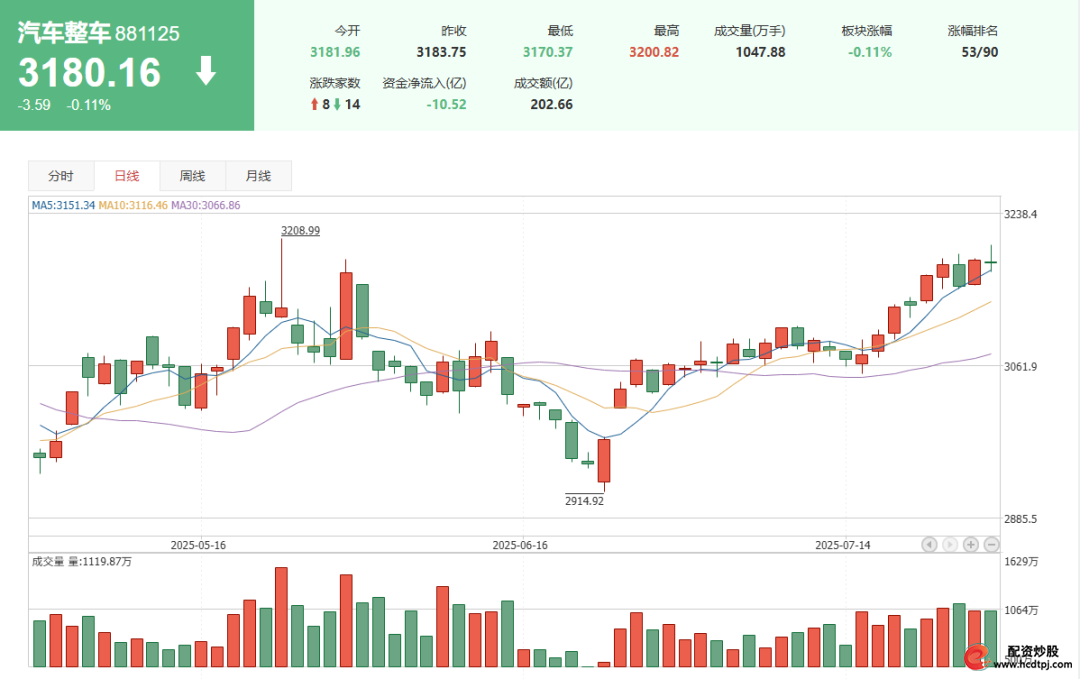Click the white down arrow beside 3180.16
Image resolution: width=1080 pixels, height=679 pixels.
point(206,71)
